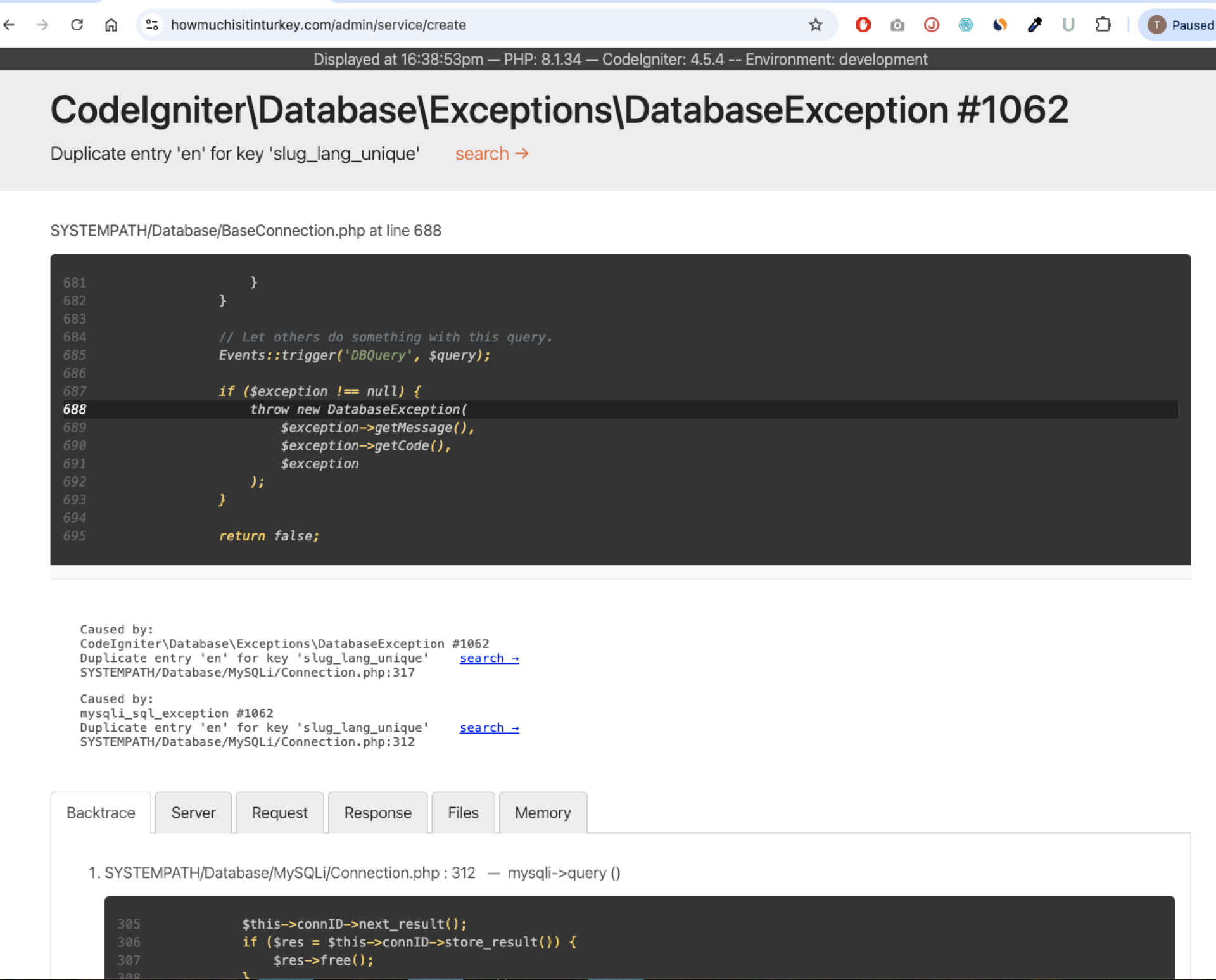Click highlighted line 688 throw statement

[x=620, y=409]
